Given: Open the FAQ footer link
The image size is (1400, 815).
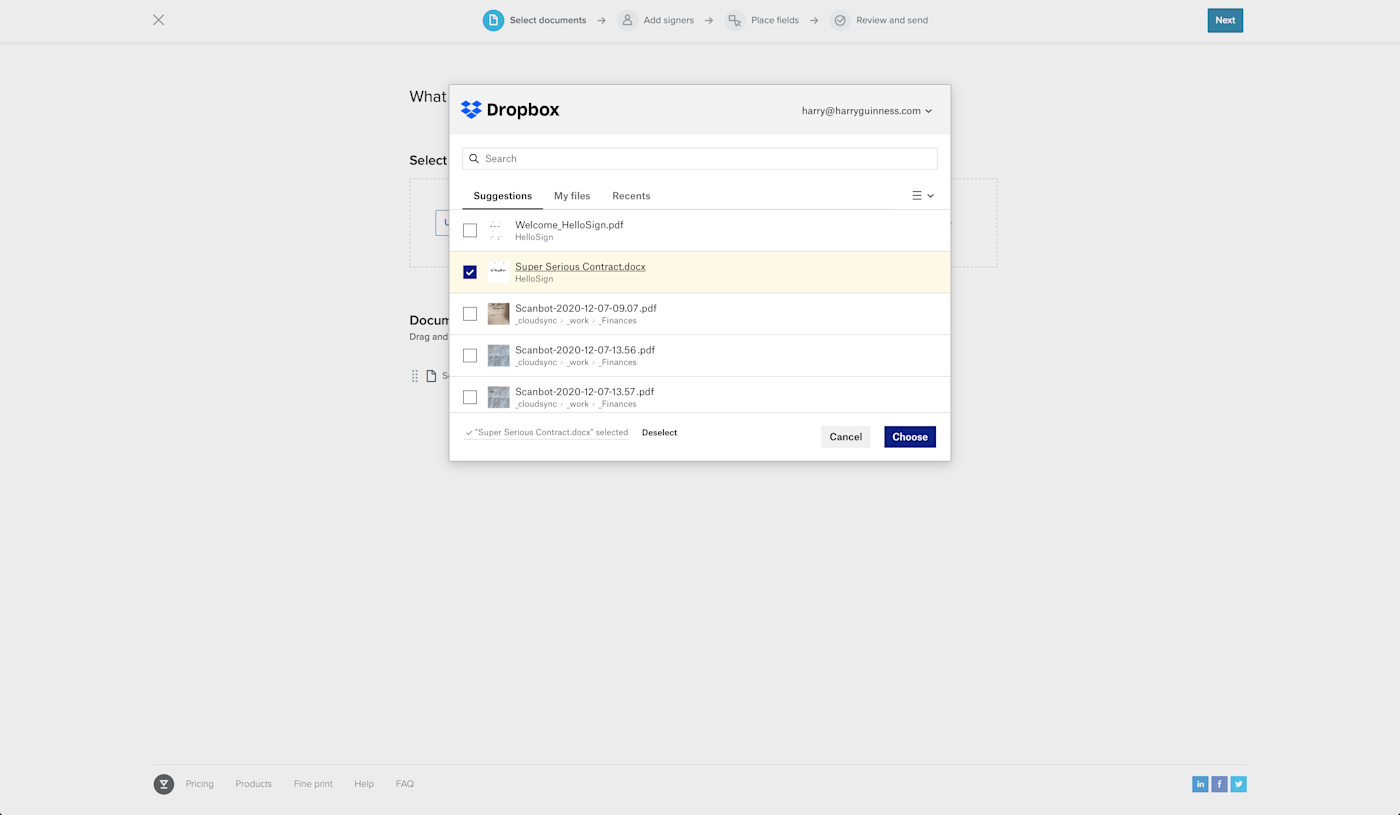Looking at the screenshot, I should (x=405, y=784).
